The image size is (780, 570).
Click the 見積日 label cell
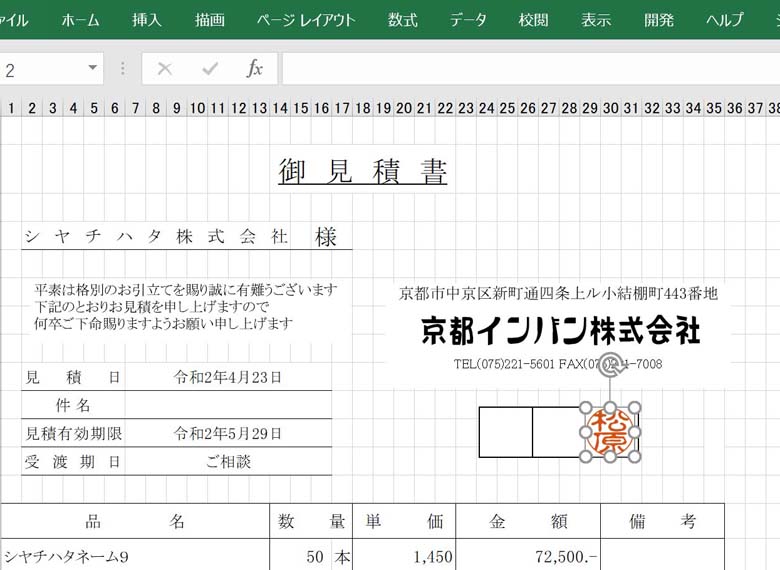click(x=73, y=377)
